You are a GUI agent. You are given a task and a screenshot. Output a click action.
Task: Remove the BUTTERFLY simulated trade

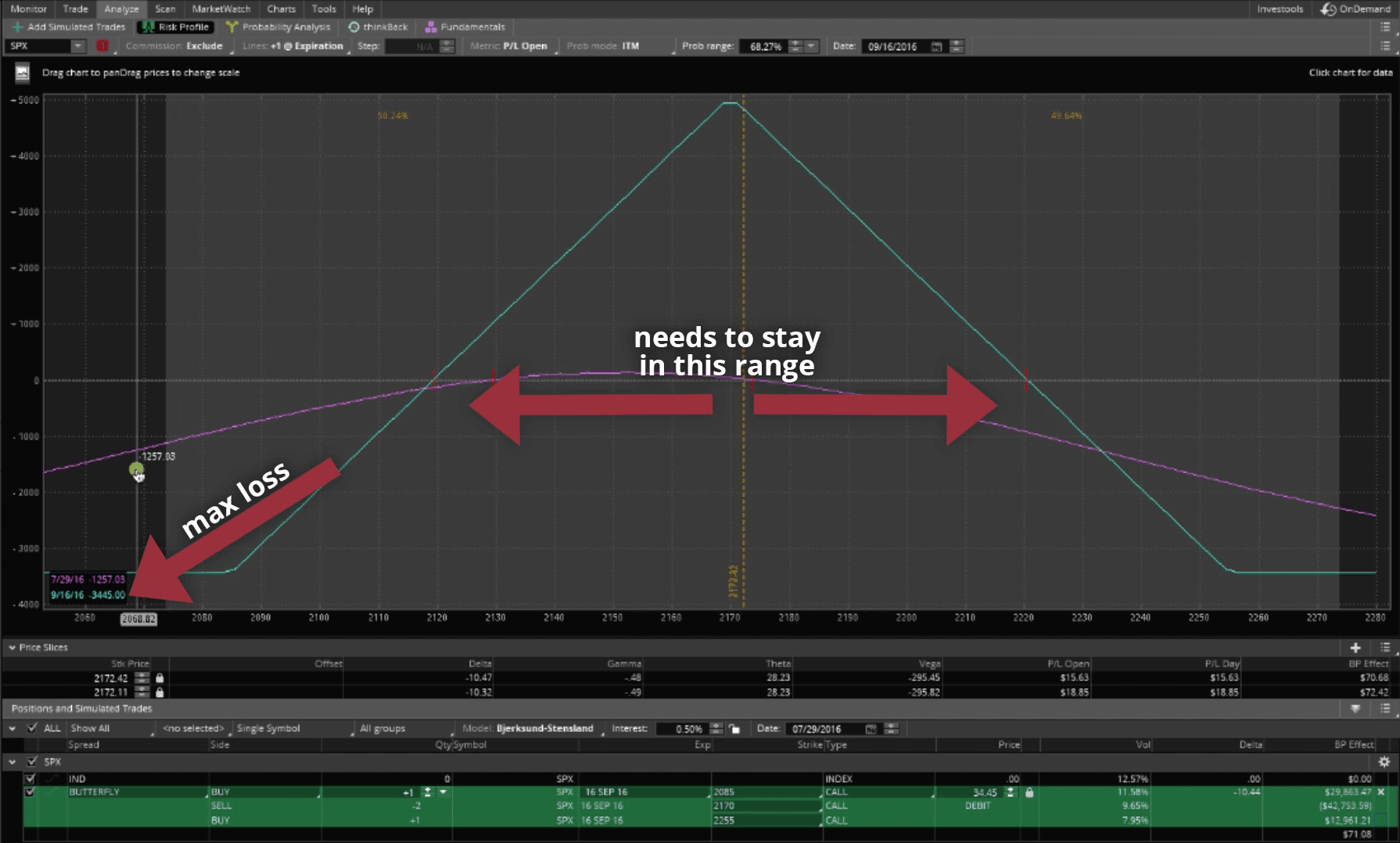[x=1380, y=792]
